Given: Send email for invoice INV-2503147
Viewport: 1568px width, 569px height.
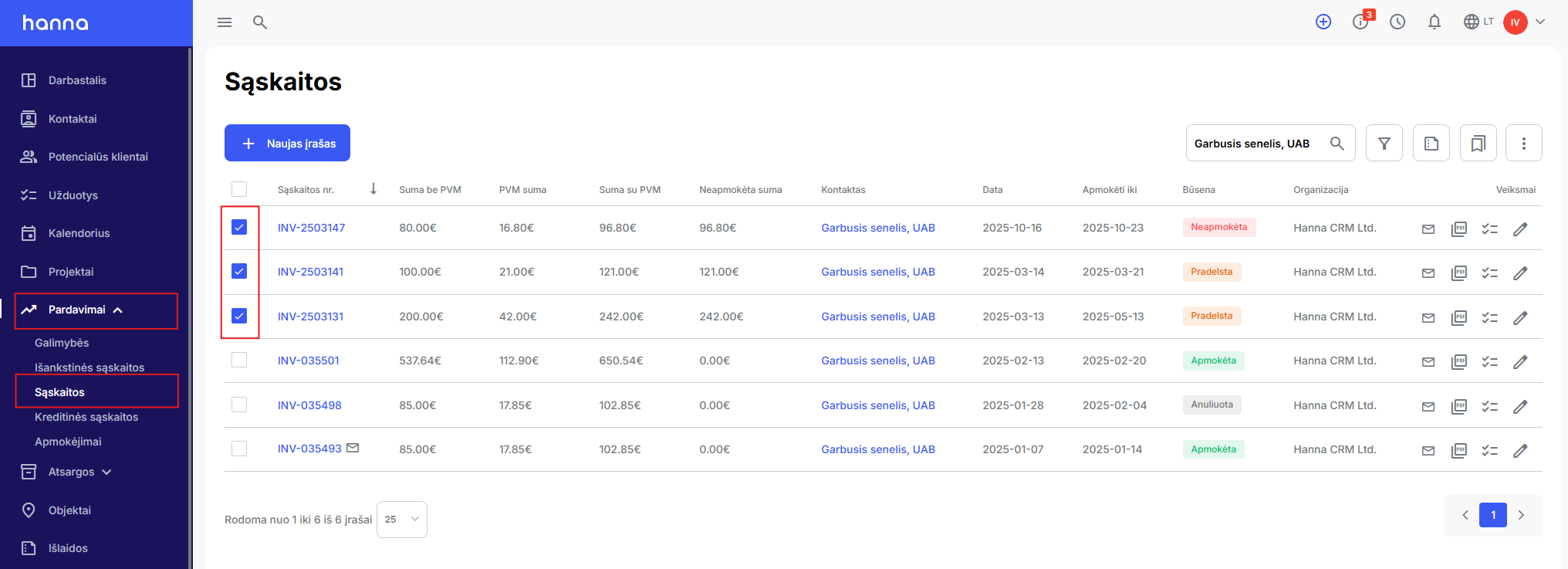Looking at the screenshot, I should (1428, 229).
